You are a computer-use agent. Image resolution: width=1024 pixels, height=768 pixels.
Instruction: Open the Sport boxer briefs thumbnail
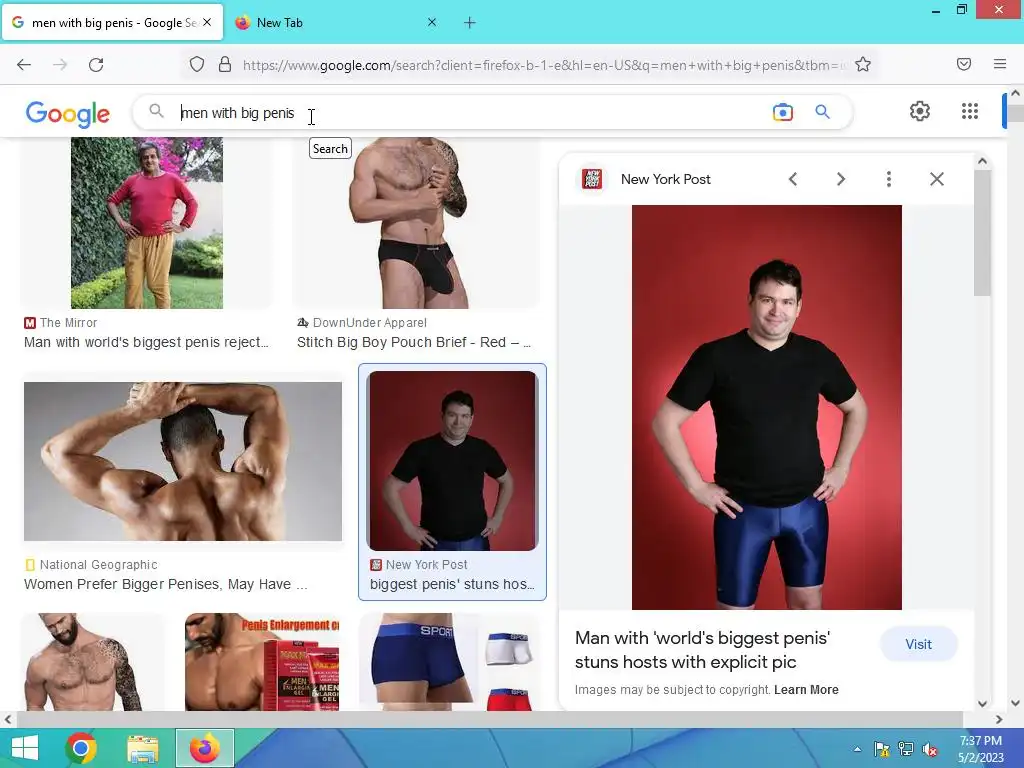pos(449,662)
